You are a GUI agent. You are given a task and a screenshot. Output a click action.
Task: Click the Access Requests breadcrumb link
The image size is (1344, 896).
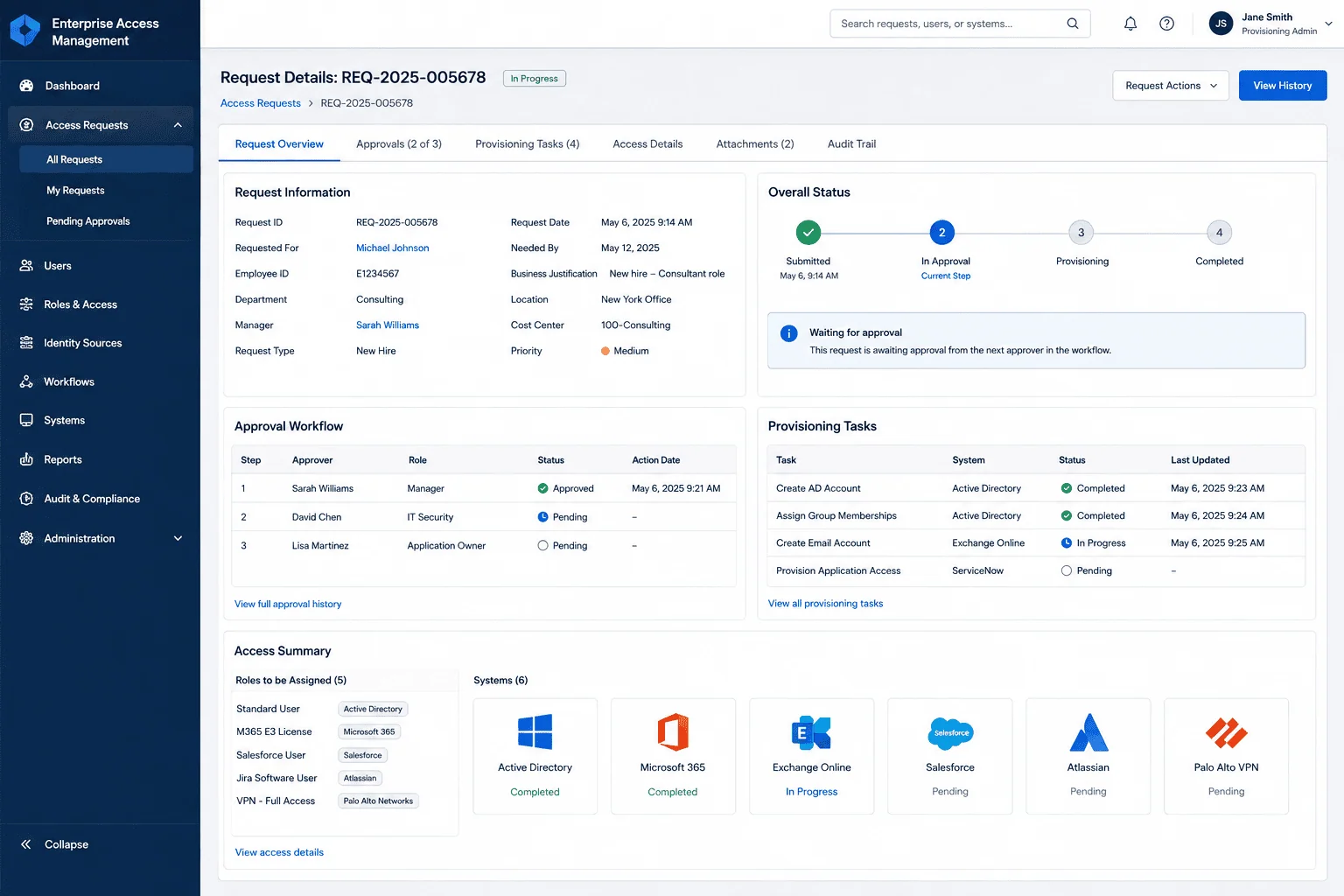tap(261, 103)
